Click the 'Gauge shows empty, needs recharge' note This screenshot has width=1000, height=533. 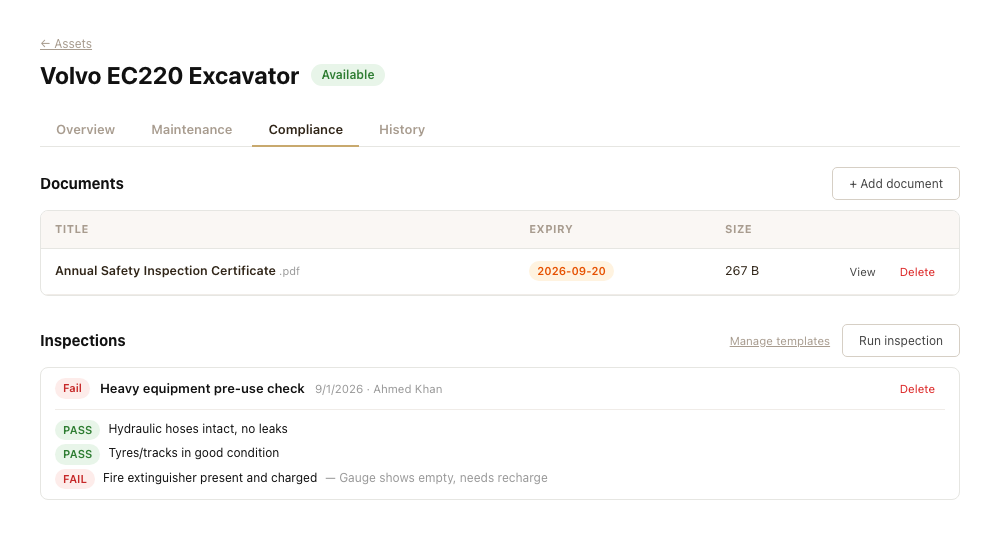437,478
